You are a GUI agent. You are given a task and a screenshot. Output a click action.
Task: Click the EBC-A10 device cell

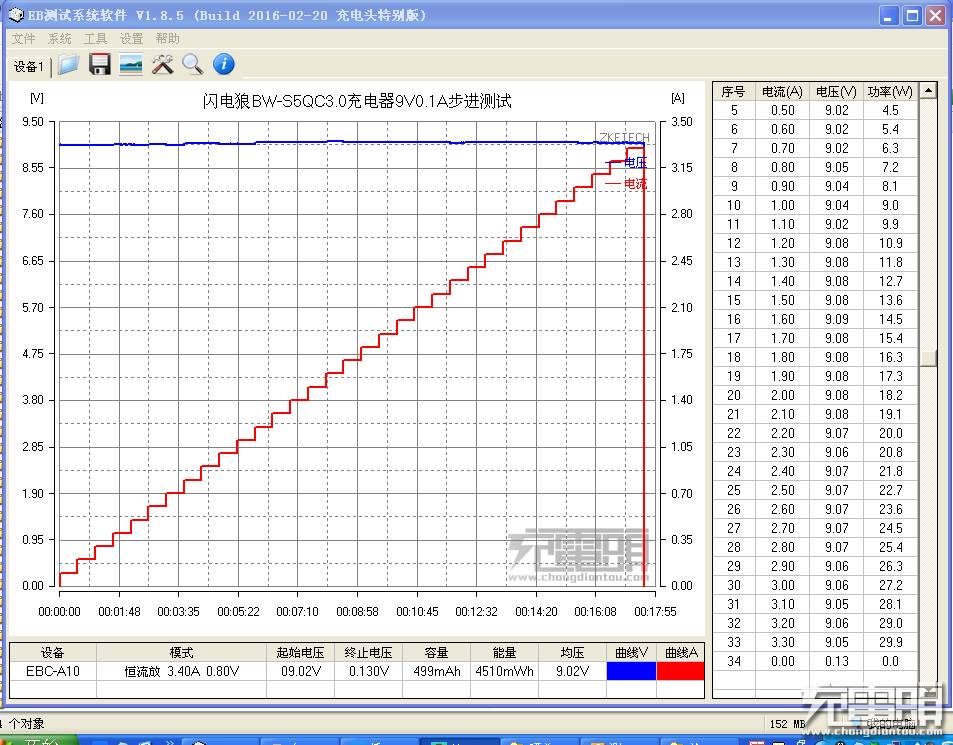tap(53, 671)
